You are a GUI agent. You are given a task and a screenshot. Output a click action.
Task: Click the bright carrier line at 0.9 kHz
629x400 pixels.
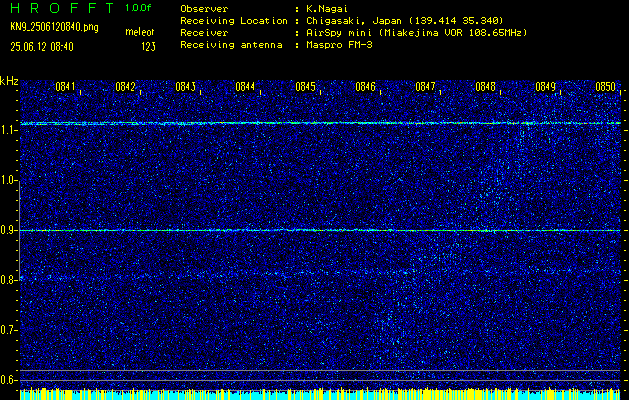tap(320, 230)
